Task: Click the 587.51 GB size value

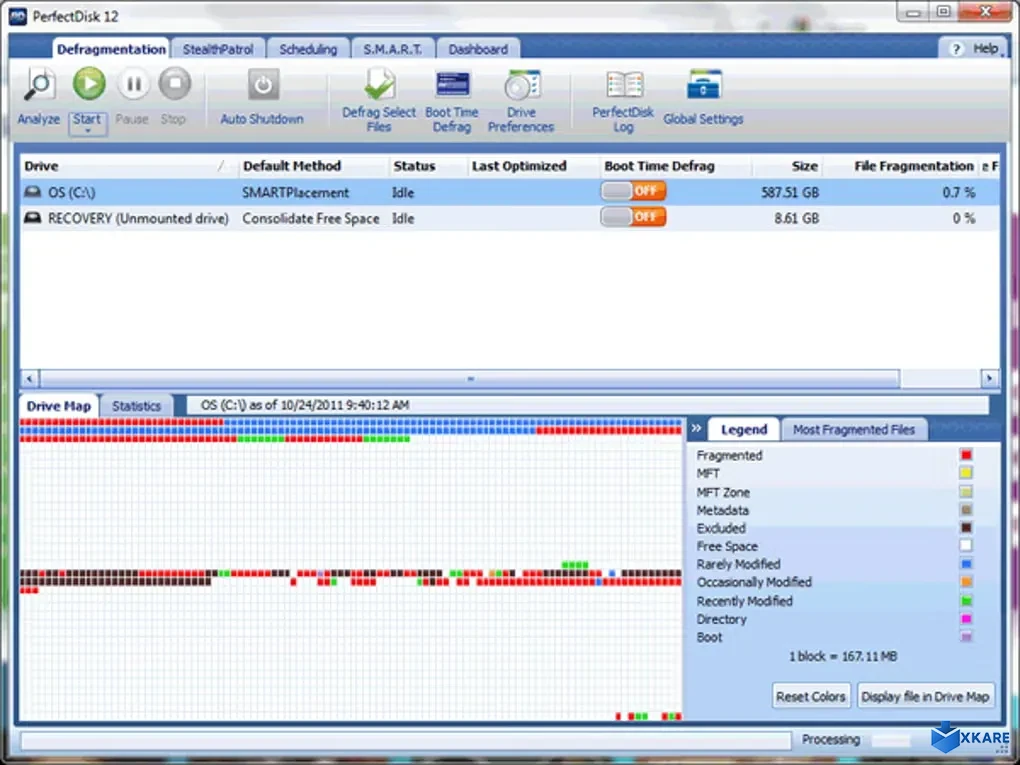Action: point(790,193)
